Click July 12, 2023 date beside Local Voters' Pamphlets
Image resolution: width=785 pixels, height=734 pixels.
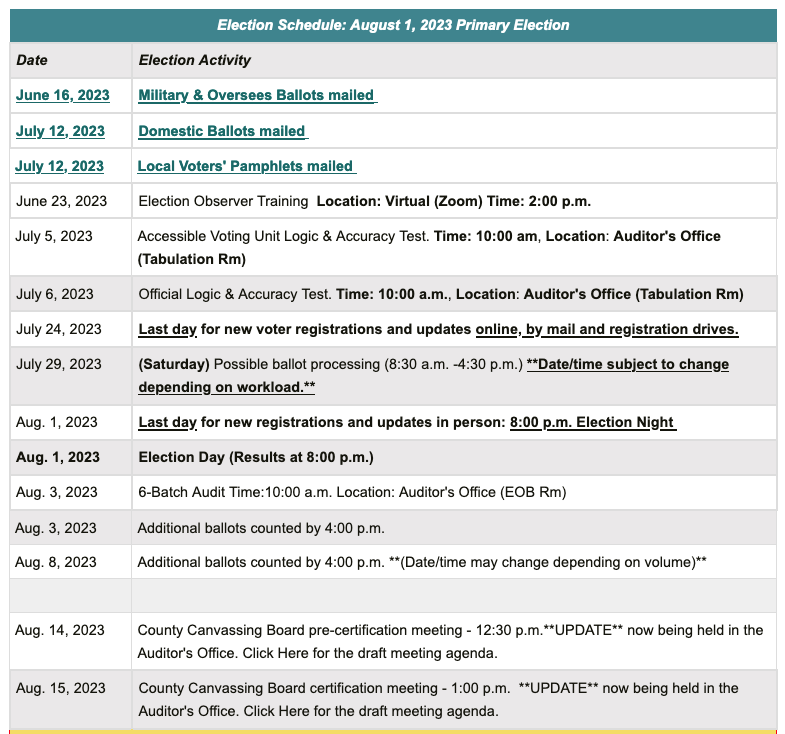coord(61,166)
